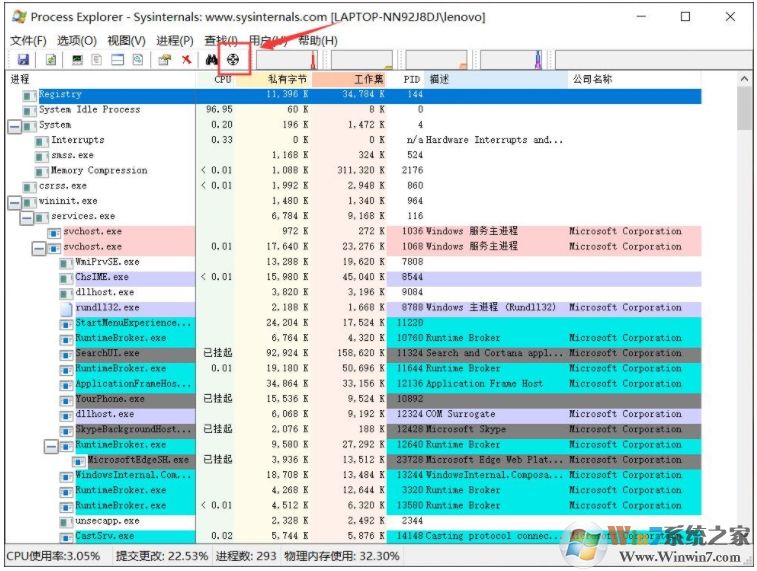Sort by the PID column header
Image resolution: width=757 pixels, height=571 pixels.
coord(411,78)
